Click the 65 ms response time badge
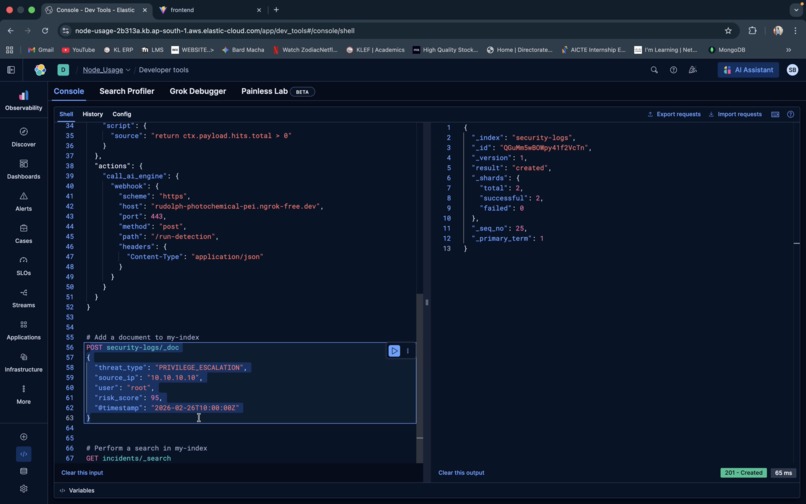The image size is (806, 504). [x=783, y=473]
